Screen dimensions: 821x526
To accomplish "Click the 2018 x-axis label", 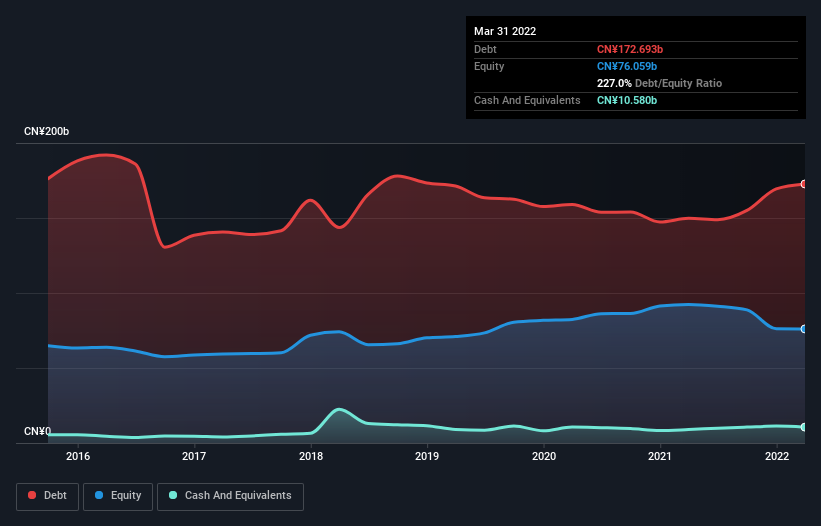I will point(311,456).
